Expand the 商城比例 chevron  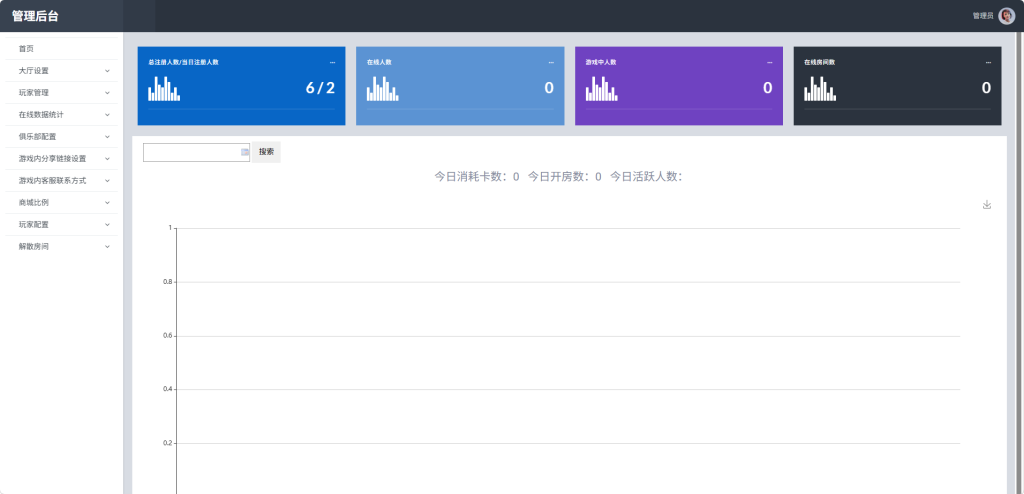(108, 203)
